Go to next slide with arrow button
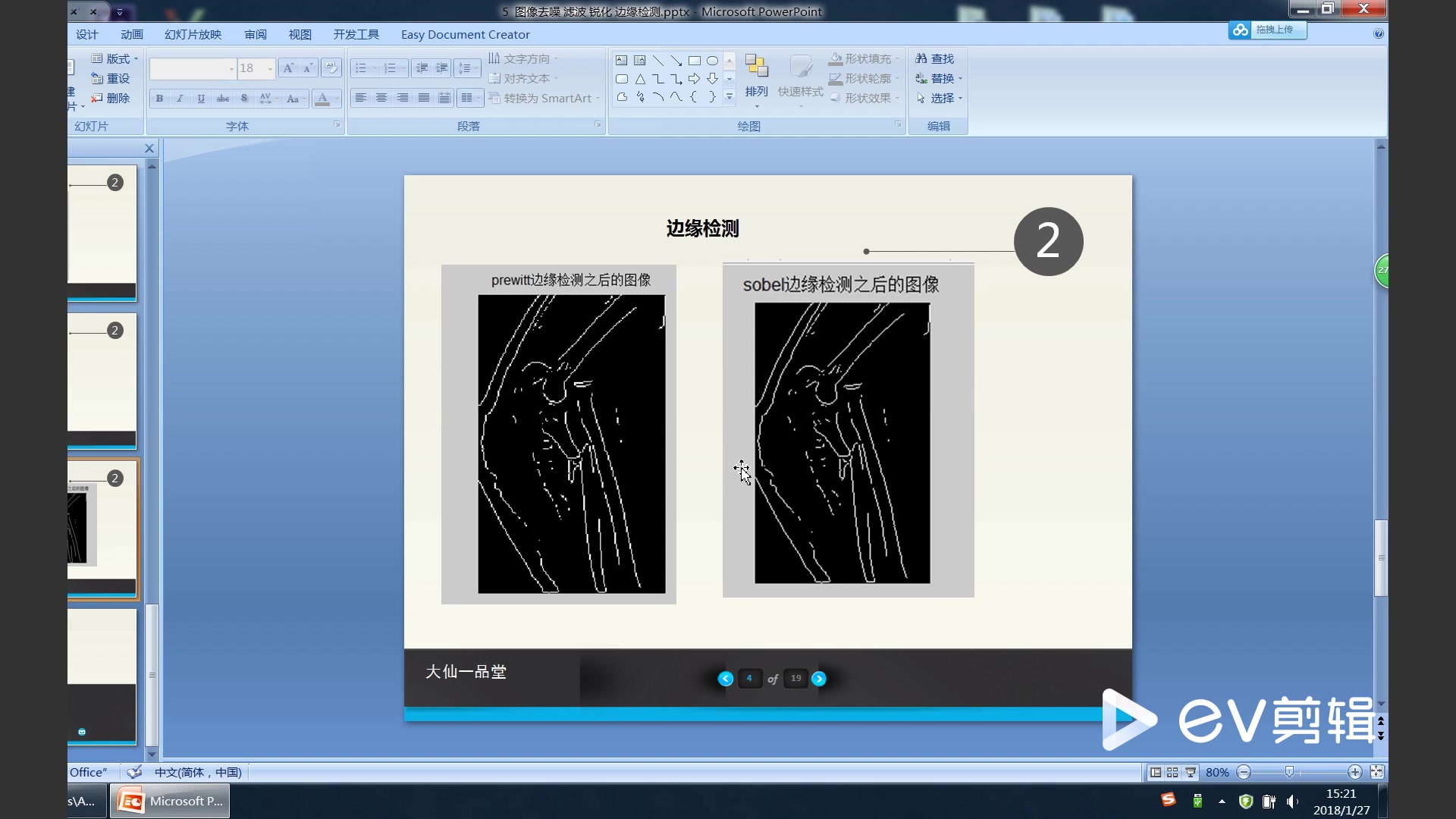 [x=819, y=679]
